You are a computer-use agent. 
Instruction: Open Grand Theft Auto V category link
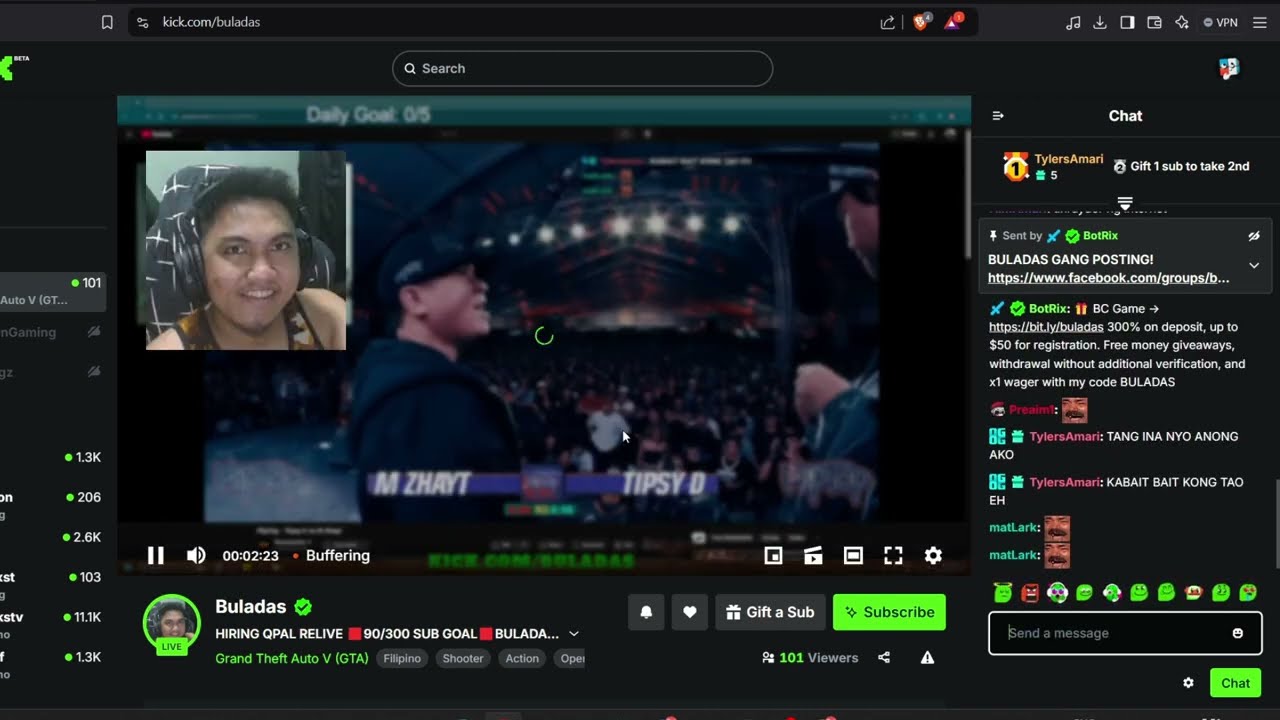tap(292, 658)
